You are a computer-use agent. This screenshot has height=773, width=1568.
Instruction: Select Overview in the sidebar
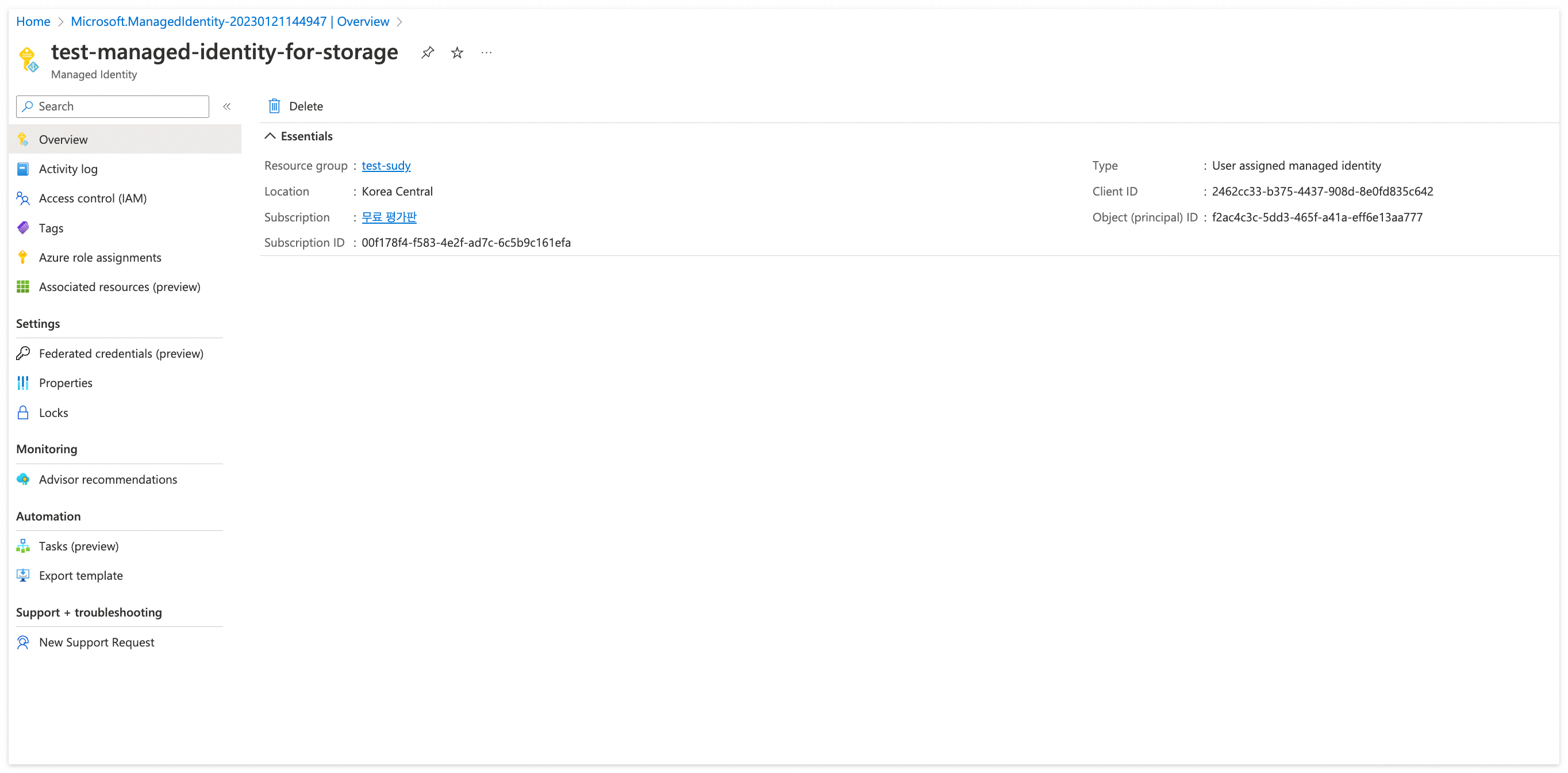point(125,140)
